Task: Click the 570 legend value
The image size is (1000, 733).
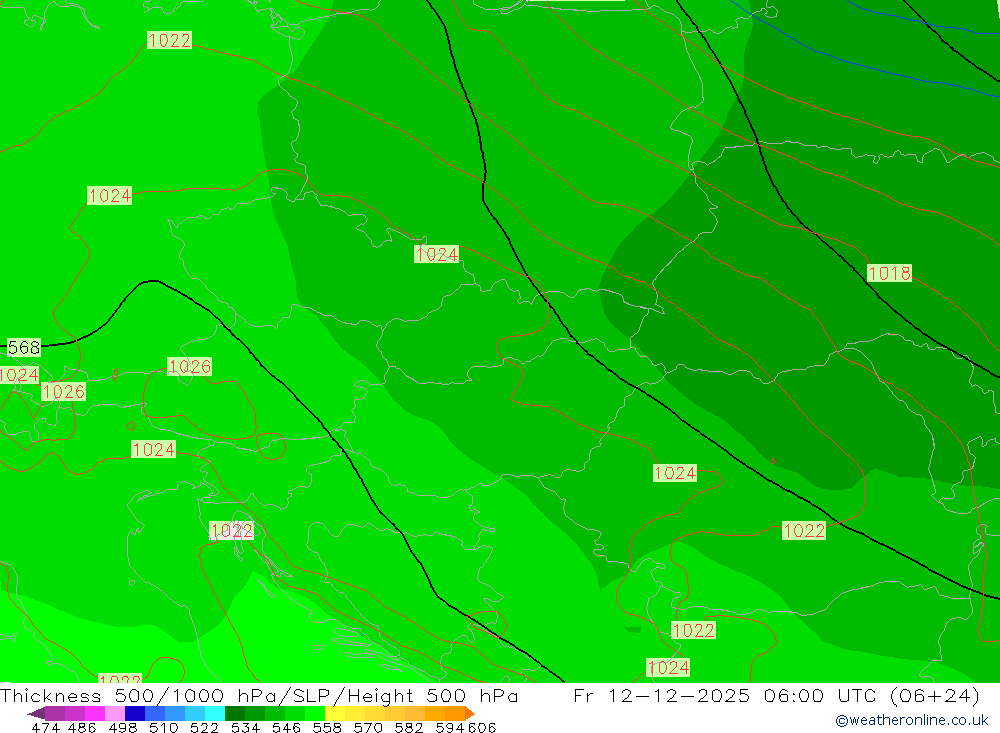Action: pos(367,727)
